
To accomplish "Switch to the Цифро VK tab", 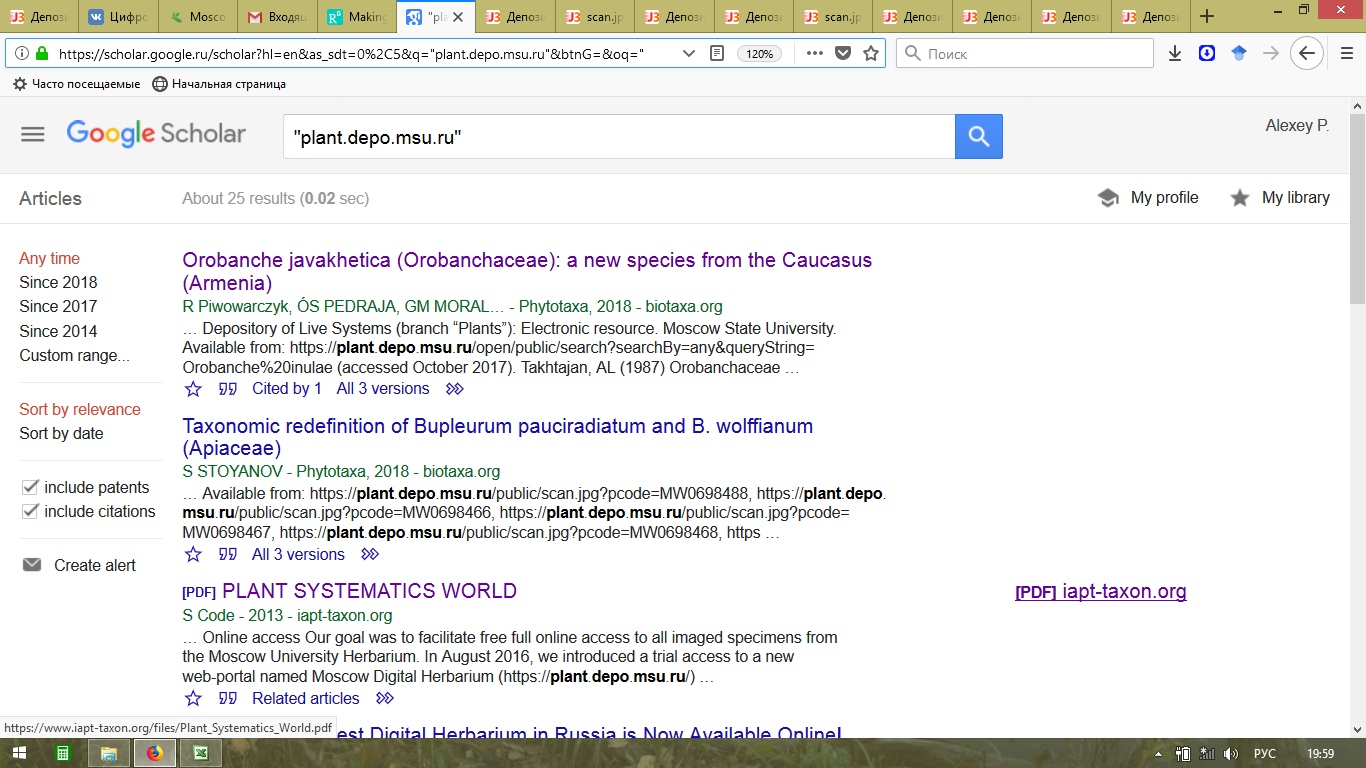I will [x=117, y=17].
